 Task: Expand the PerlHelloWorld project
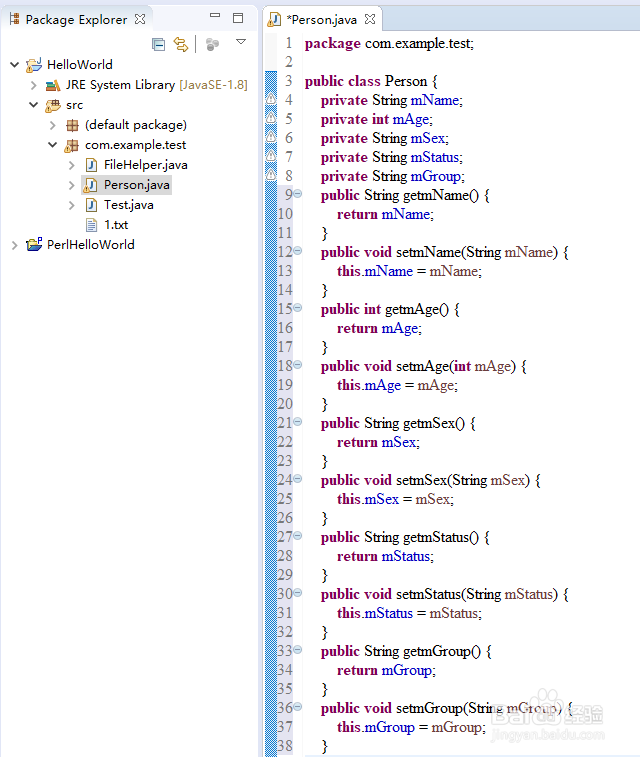[14, 245]
